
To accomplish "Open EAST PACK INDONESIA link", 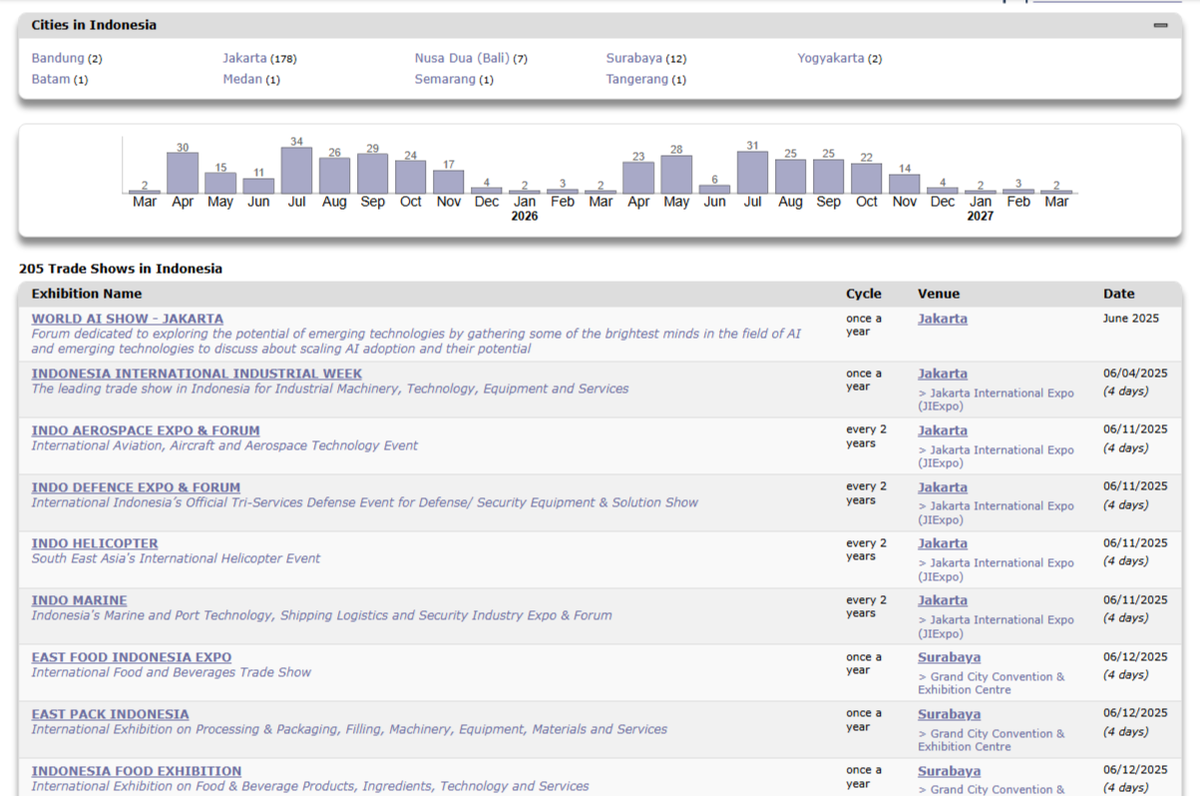I will [110, 715].
